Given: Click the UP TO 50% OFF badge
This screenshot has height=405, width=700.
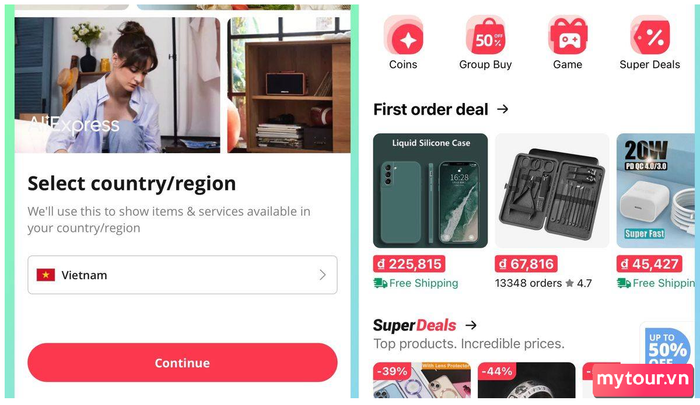Looking at the screenshot, I should pyautogui.click(x=667, y=346).
